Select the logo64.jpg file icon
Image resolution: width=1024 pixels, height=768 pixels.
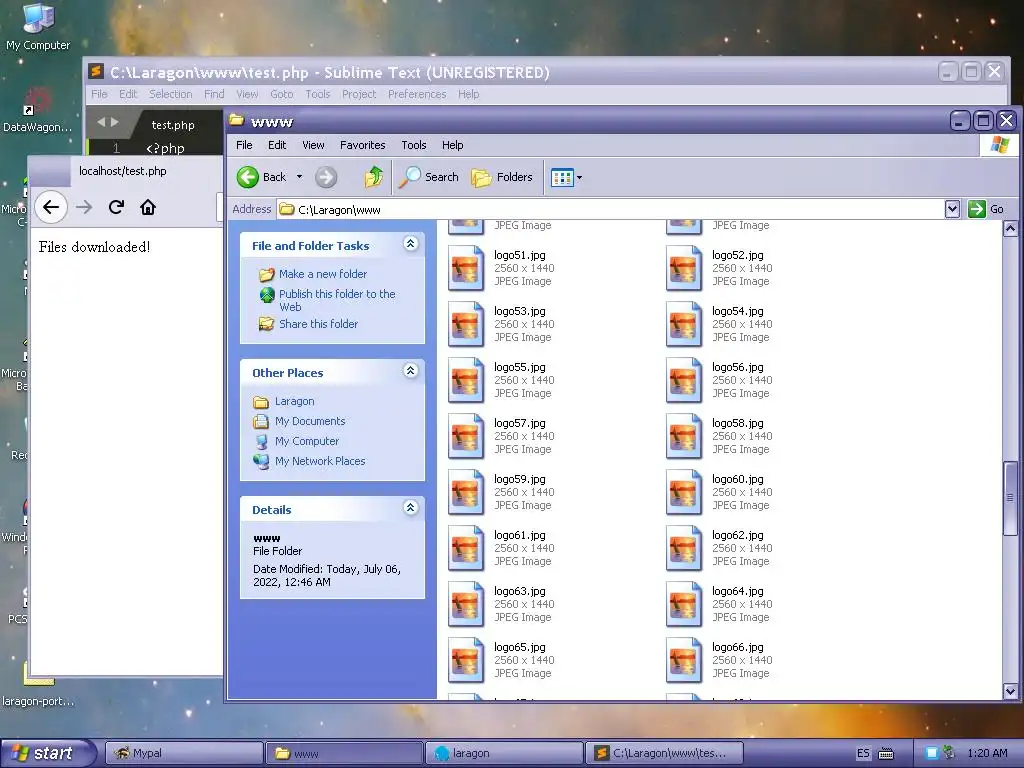684,604
